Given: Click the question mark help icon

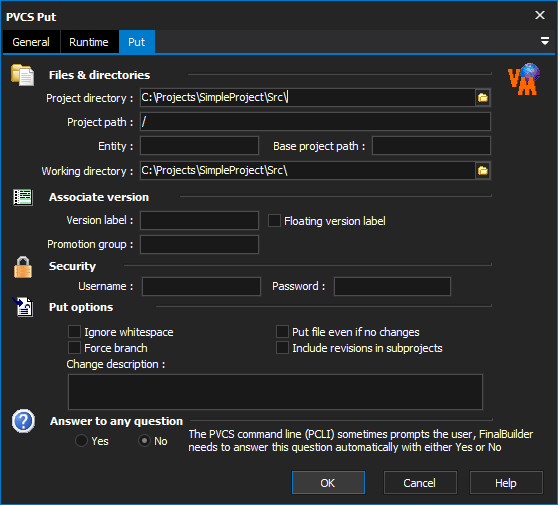Looking at the screenshot, I should coord(23,421).
